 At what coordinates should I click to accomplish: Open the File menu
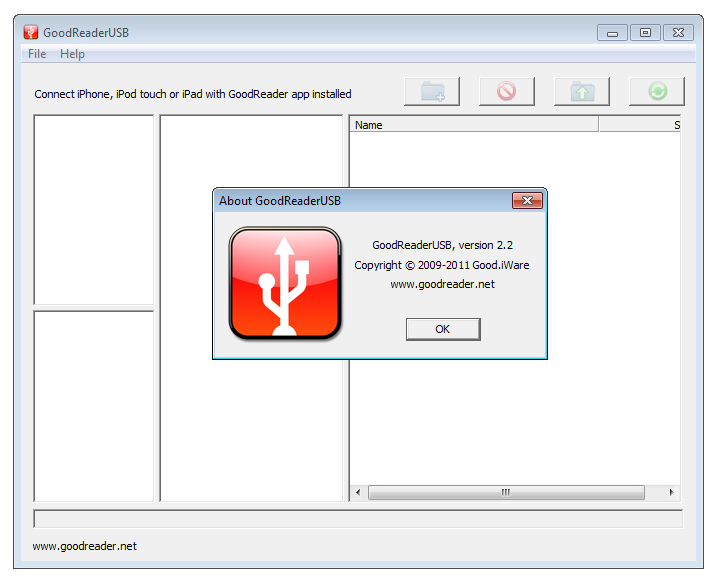click(x=37, y=54)
